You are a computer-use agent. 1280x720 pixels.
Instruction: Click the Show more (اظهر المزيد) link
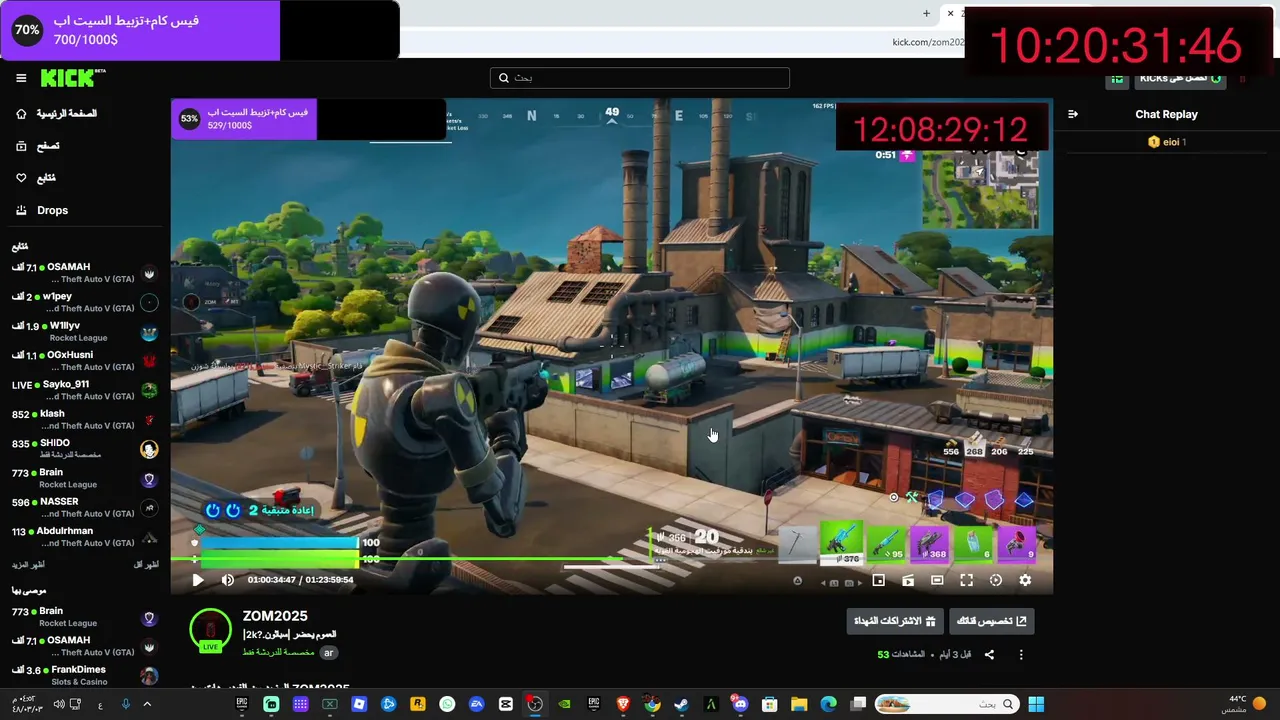29,565
